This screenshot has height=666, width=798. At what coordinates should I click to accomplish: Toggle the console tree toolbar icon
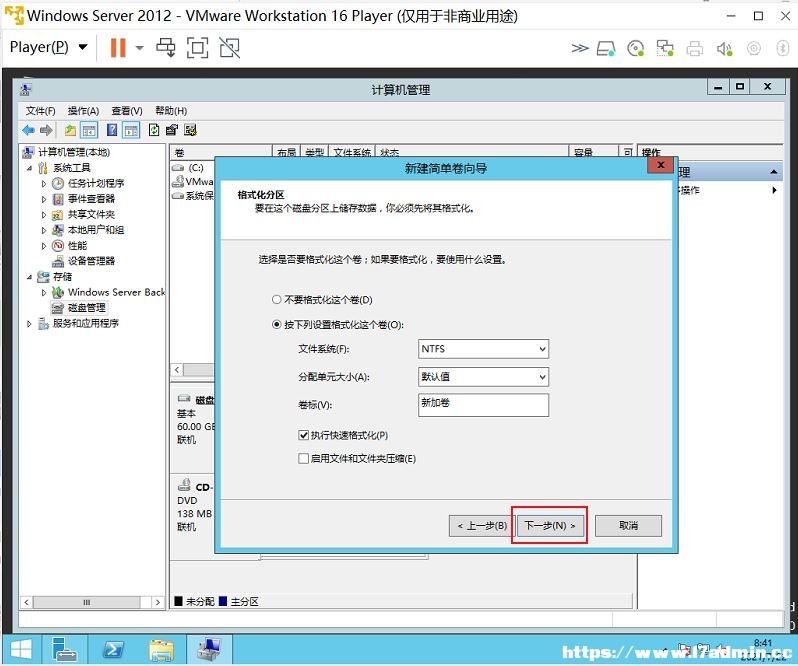tap(89, 130)
